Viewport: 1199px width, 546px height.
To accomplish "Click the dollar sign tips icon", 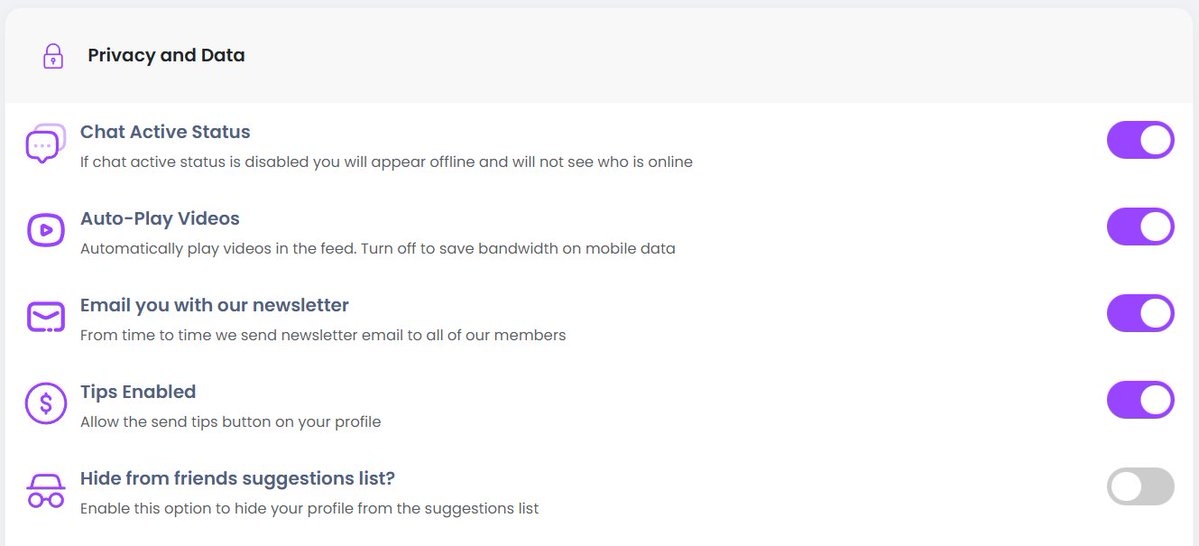I will tap(45, 404).
